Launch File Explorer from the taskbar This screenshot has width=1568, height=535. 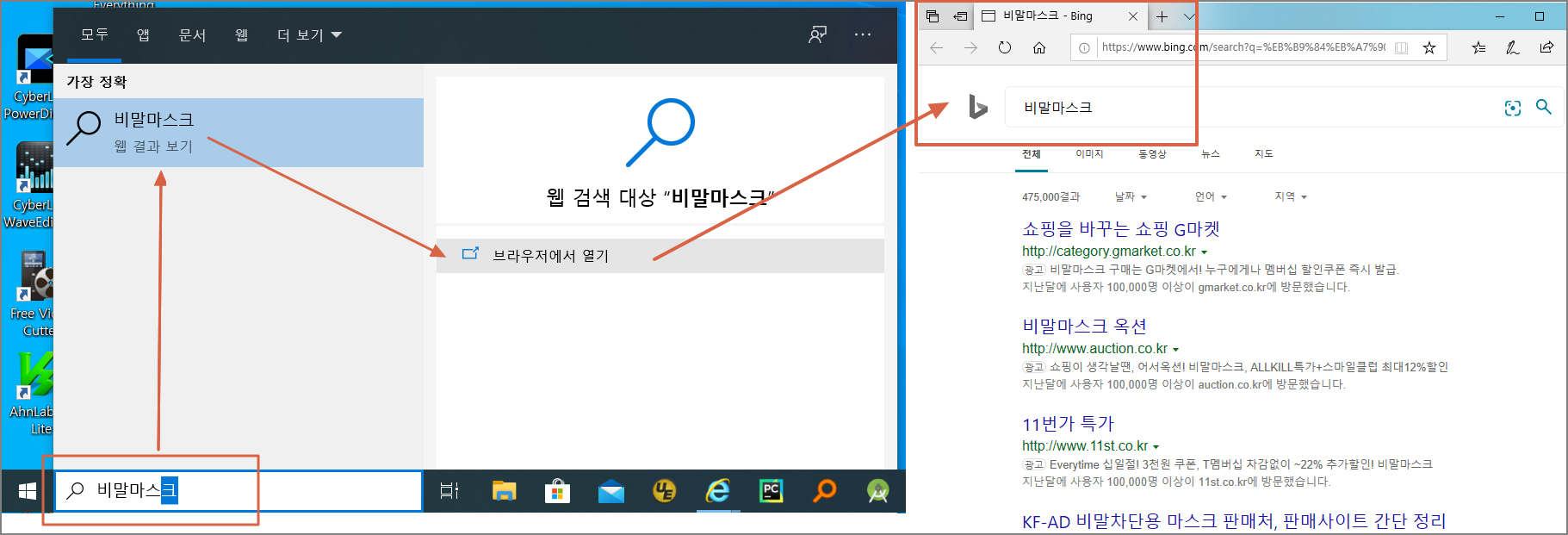(504, 491)
